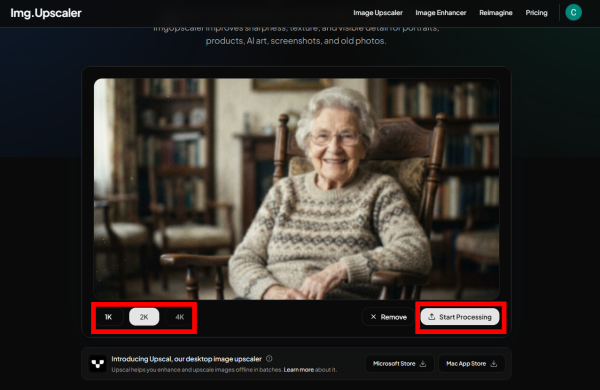Go to the Reimagine page
The image size is (600, 390).
pyautogui.click(x=496, y=13)
